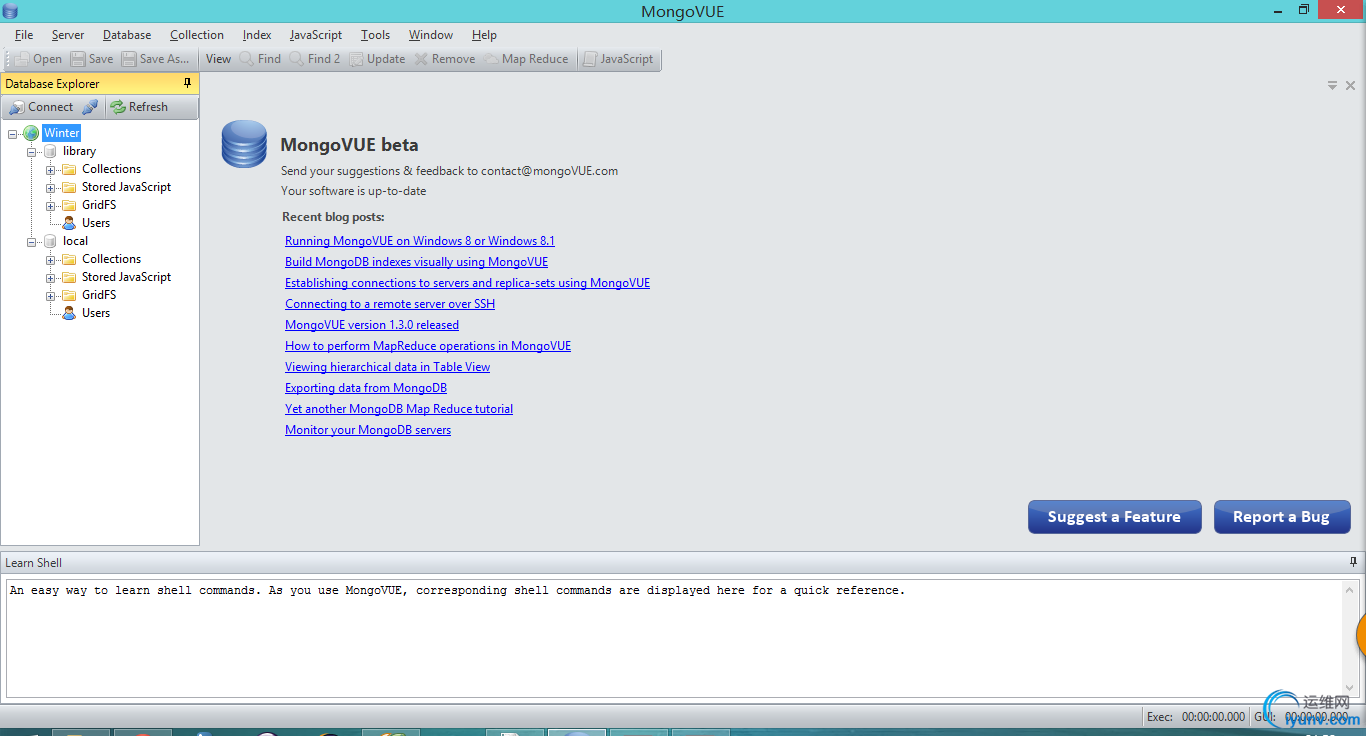The width and height of the screenshot is (1366, 736).
Task: Click the Connect button
Action: (x=41, y=107)
